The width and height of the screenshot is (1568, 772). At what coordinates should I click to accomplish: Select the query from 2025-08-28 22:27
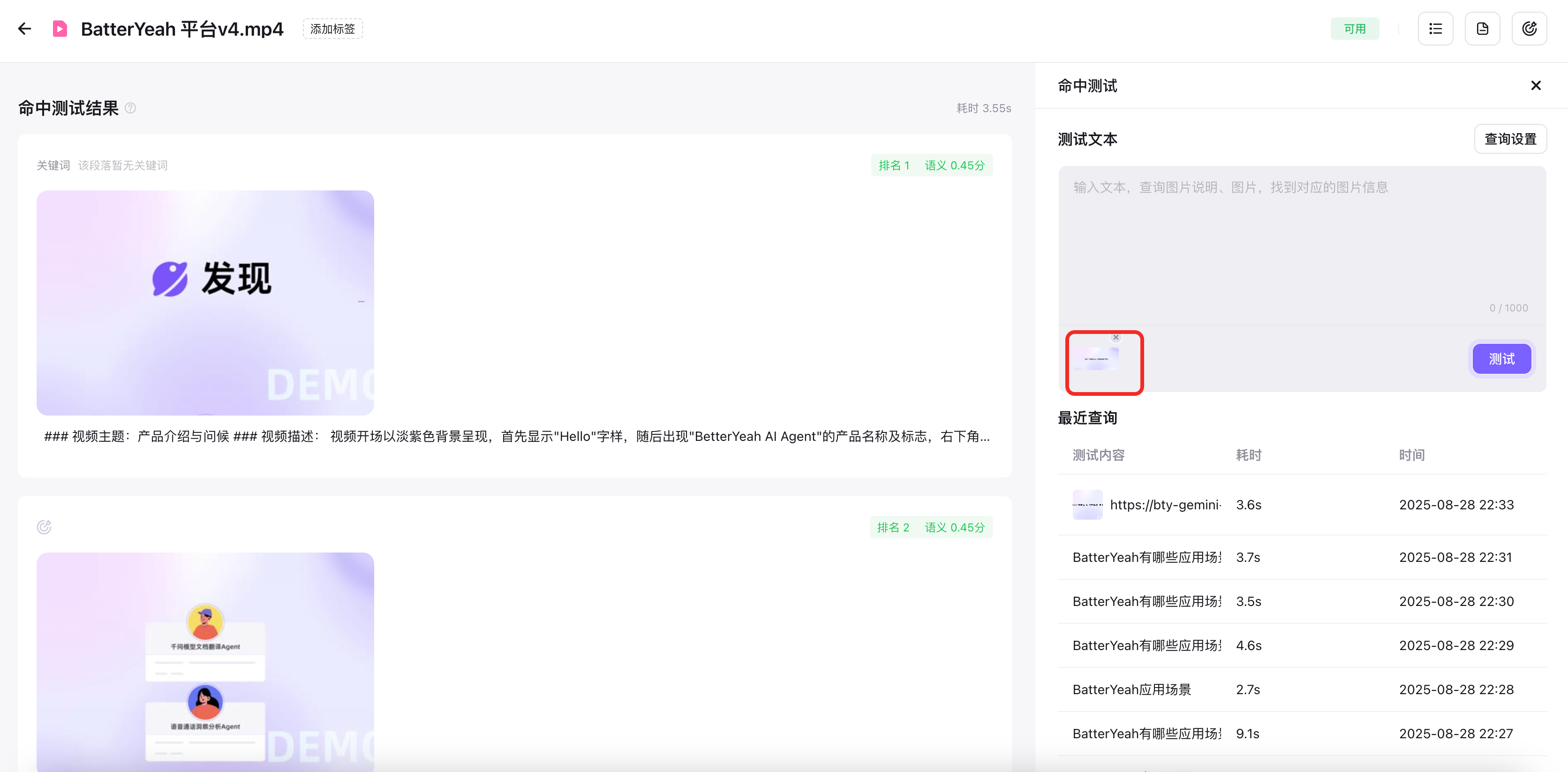[1302, 734]
